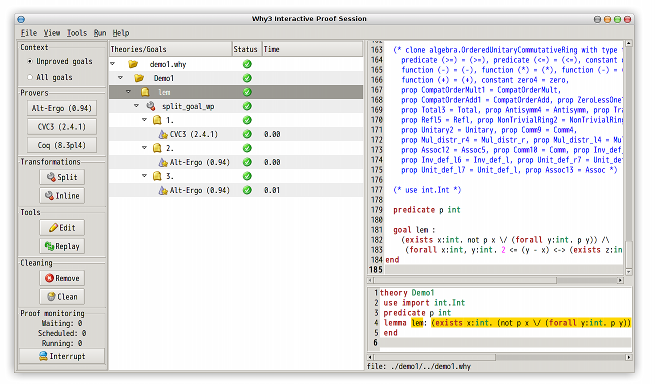The image size is (656, 384).
Task: Collapse the demo1.why file node
Action: (x=113, y=64)
